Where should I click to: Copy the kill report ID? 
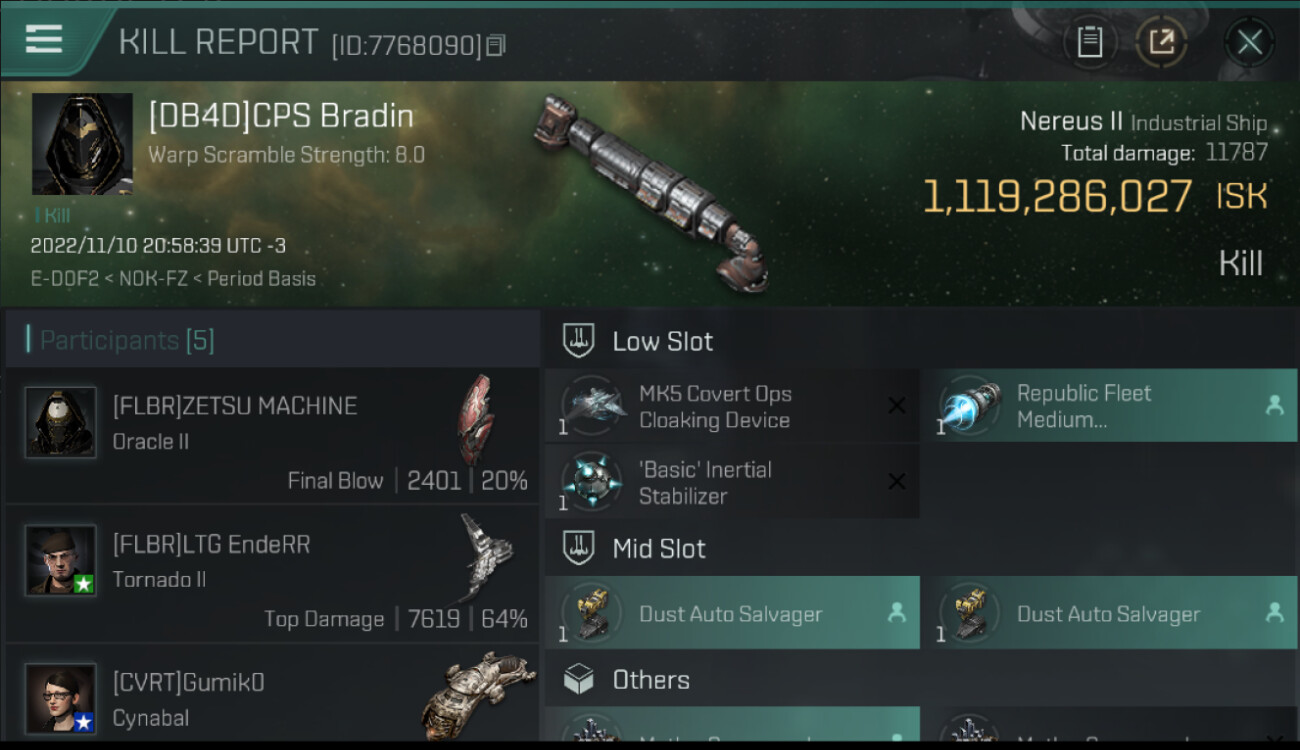coord(497,45)
